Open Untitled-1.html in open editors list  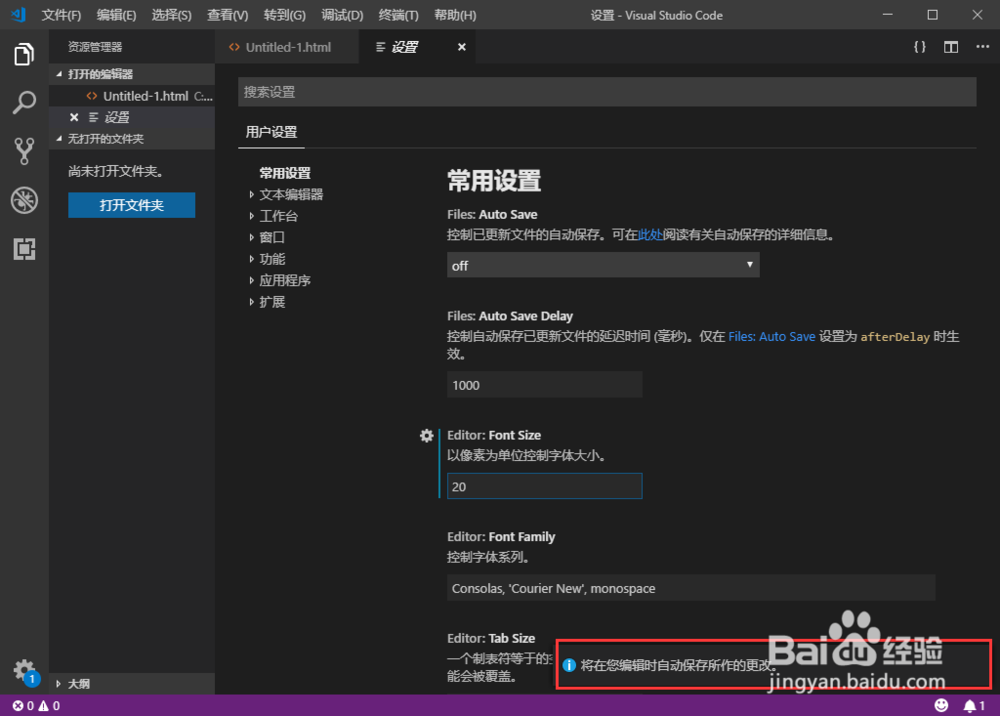(x=132, y=96)
